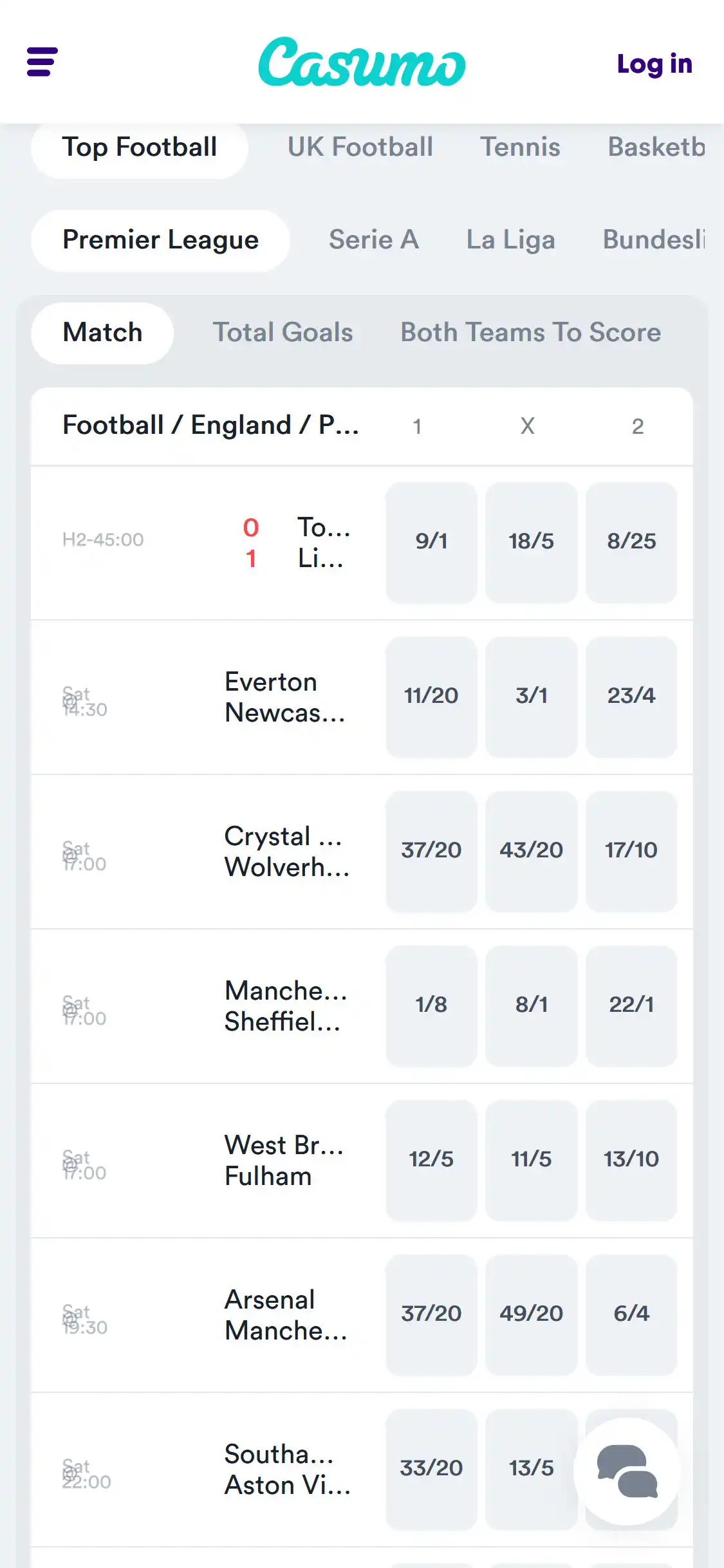Switch to the Serie A league
The height and width of the screenshot is (1568, 724).
pos(374,239)
